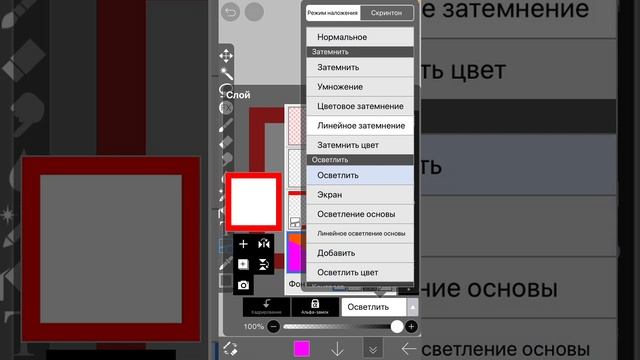Choose Цветовое затемнение blend mode

(360, 106)
